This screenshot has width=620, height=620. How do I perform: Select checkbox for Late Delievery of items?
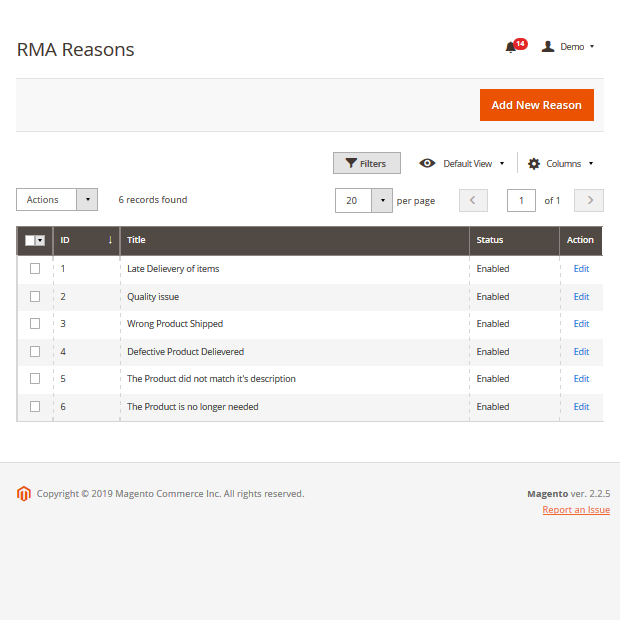tap(35, 269)
